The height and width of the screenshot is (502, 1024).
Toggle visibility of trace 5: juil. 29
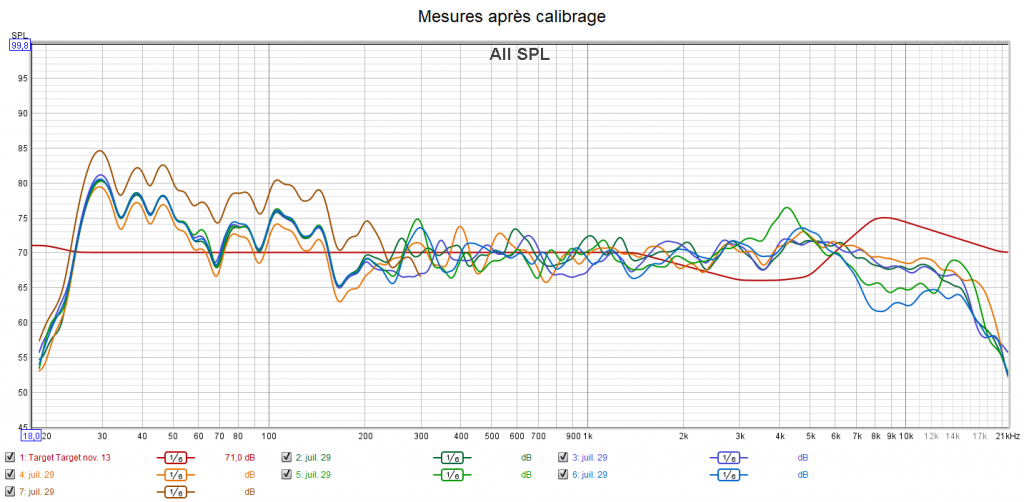click(x=287, y=474)
